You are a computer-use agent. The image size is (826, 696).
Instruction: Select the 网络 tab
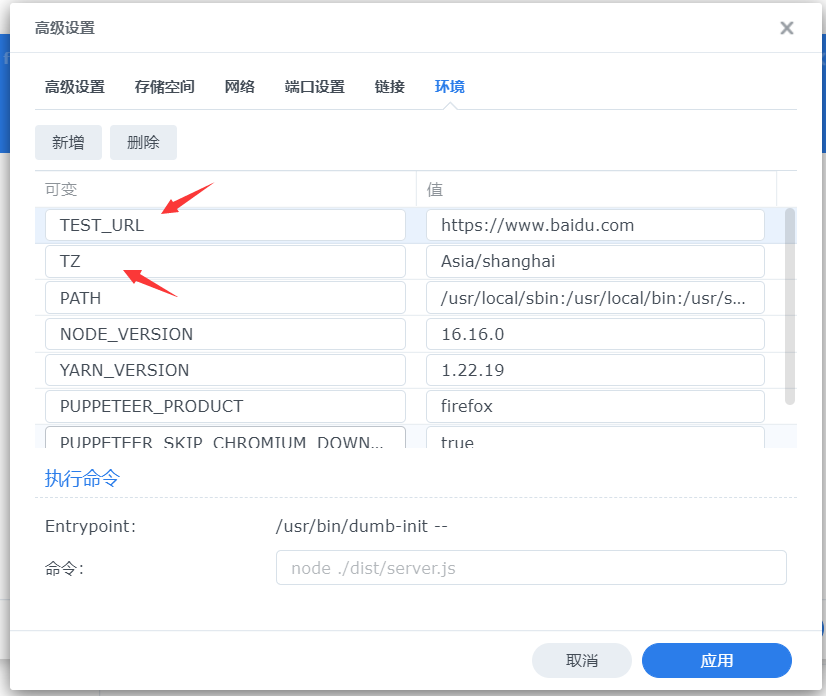(x=239, y=87)
